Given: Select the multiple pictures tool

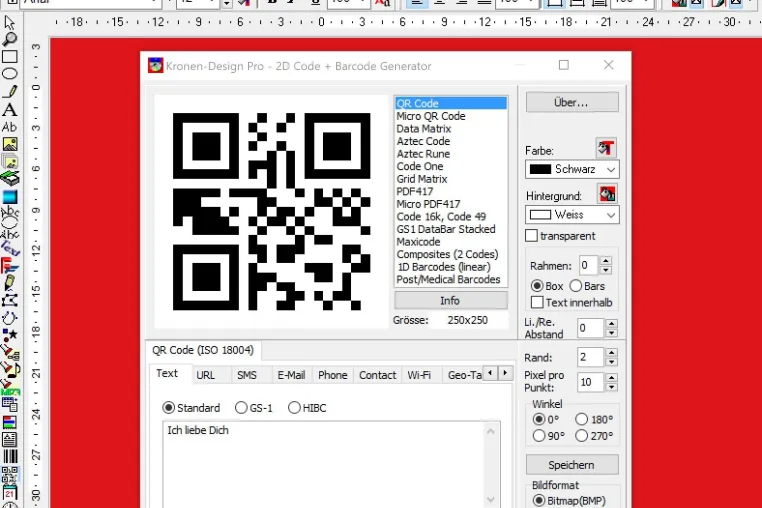Looking at the screenshot, I should (10, 161).
